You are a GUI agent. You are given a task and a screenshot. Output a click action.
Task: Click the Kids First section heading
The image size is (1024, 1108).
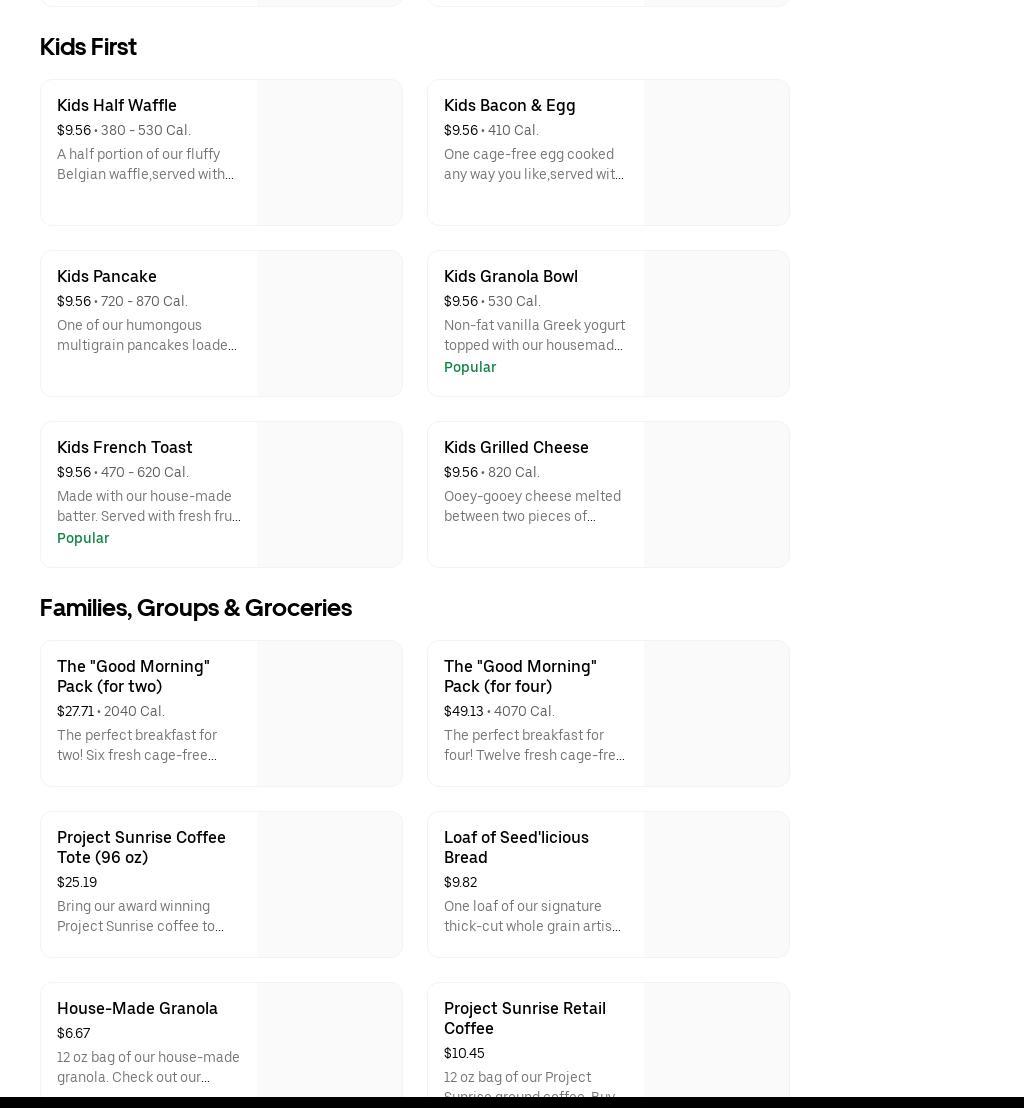tap(88, 47)
